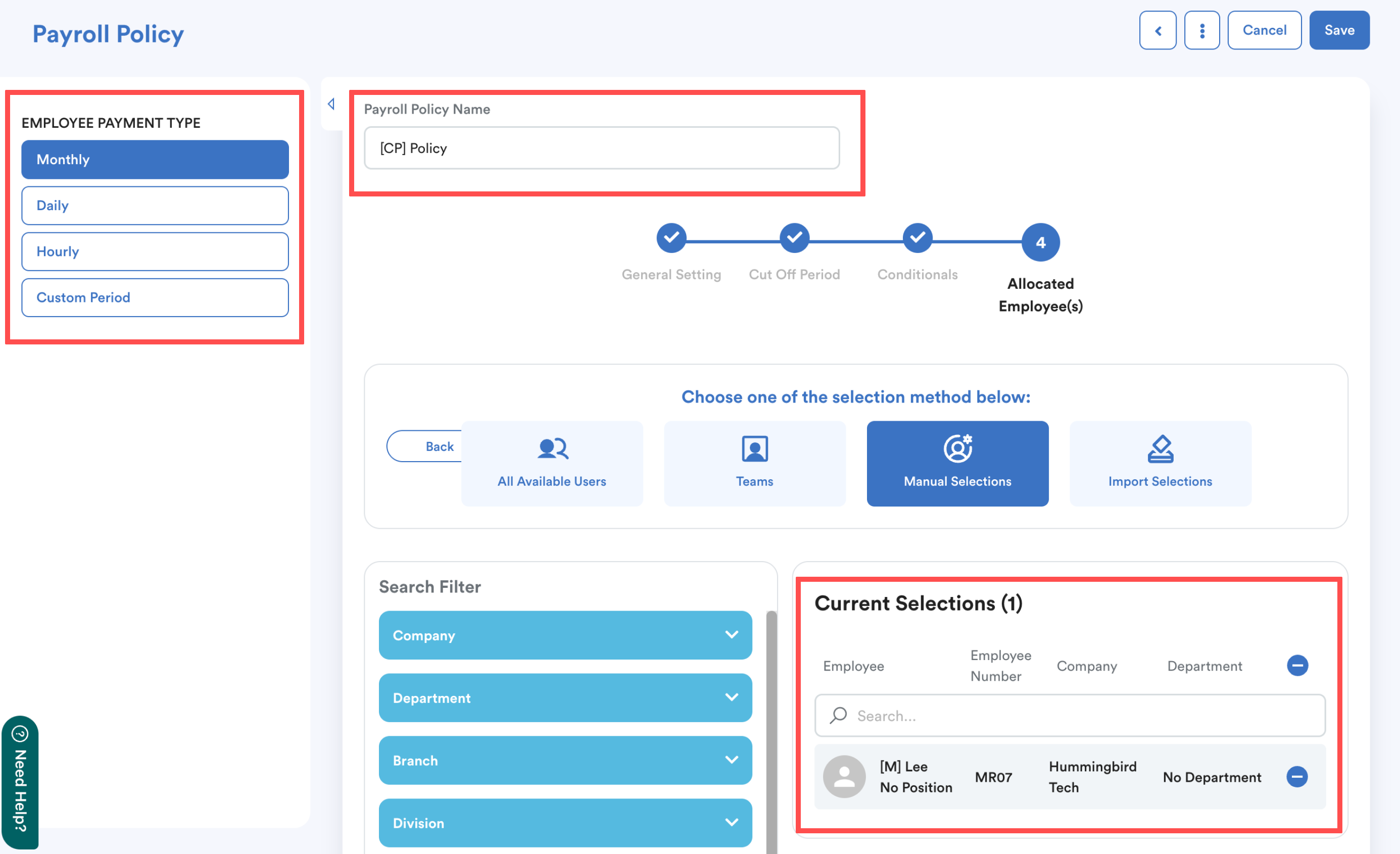Click the All Available Users icon
This screenshot has width=1400, height=854.
552,448
